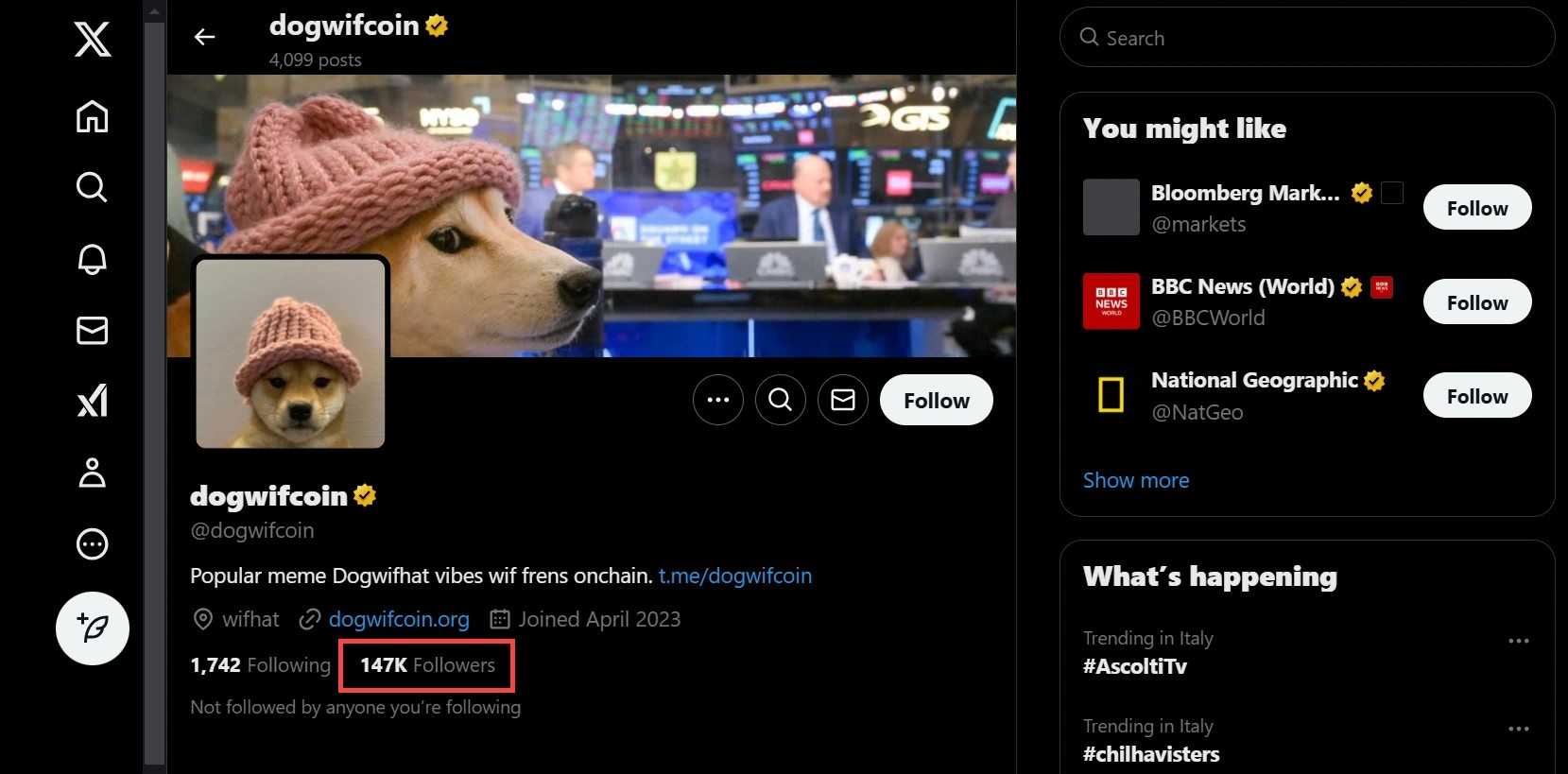Open Explore using the sidebar magnifier icon

coord(93,187)
